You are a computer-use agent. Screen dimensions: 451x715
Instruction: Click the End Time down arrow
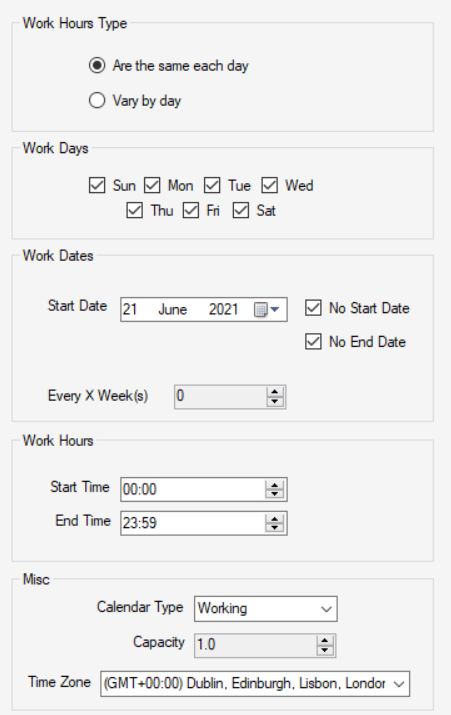pyautogui.click(x=275, y=528)
